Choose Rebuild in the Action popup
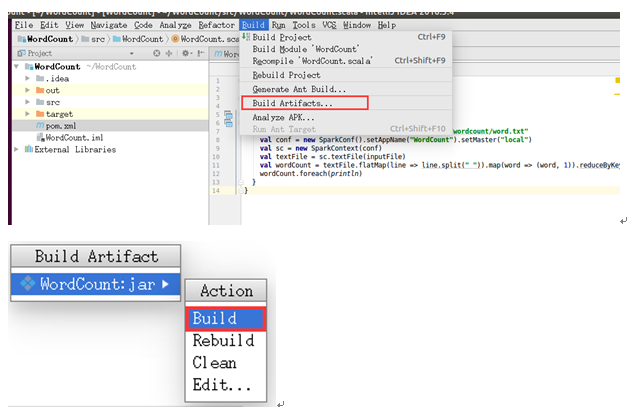Screen dimensions: 641x407 point(226,340)
